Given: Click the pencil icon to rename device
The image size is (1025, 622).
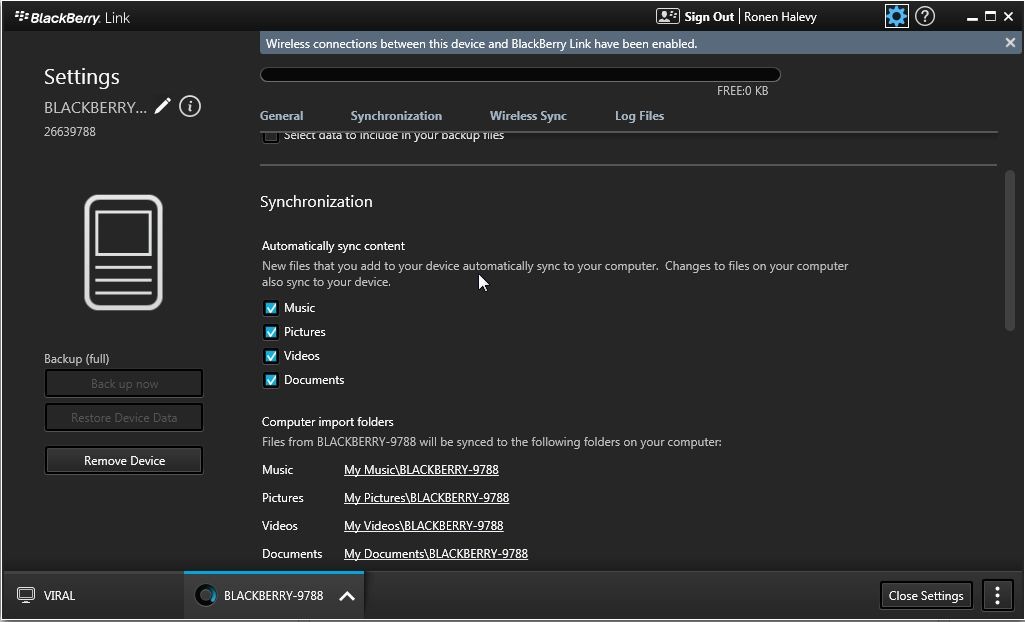Looking at the screenshot, I should point(163,106).
